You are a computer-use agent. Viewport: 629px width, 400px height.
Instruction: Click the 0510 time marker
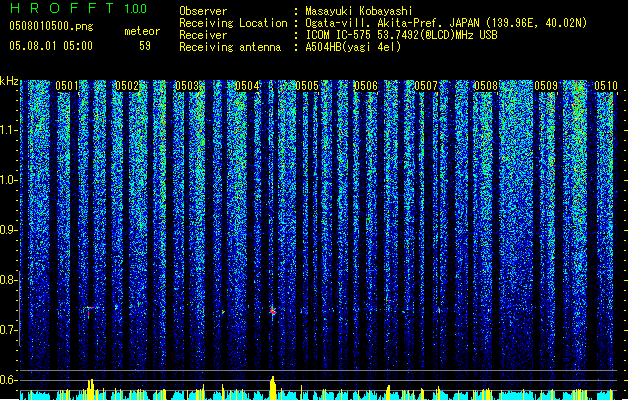(606, 86)
